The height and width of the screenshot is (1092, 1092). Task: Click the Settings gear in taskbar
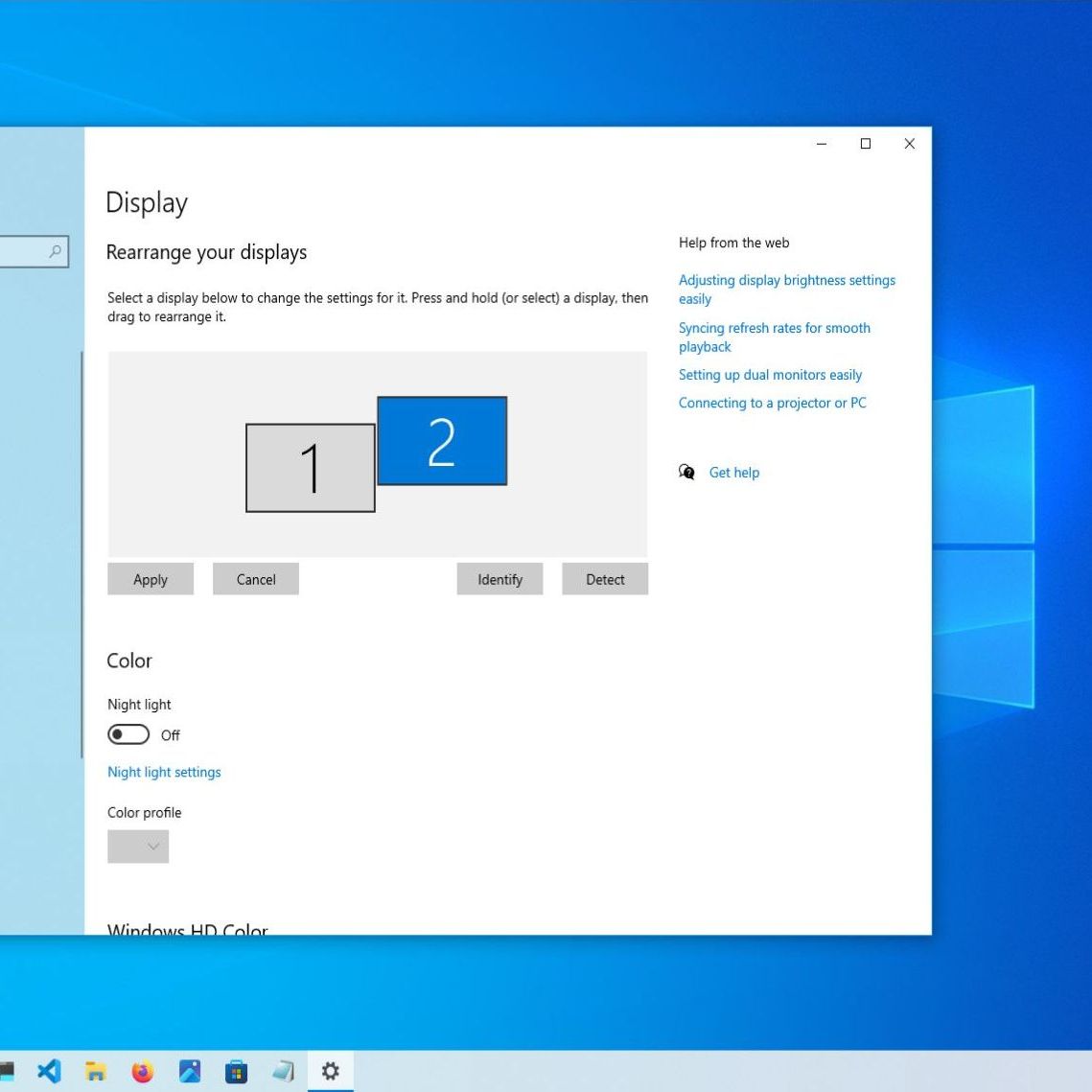tap(330, 1070)
